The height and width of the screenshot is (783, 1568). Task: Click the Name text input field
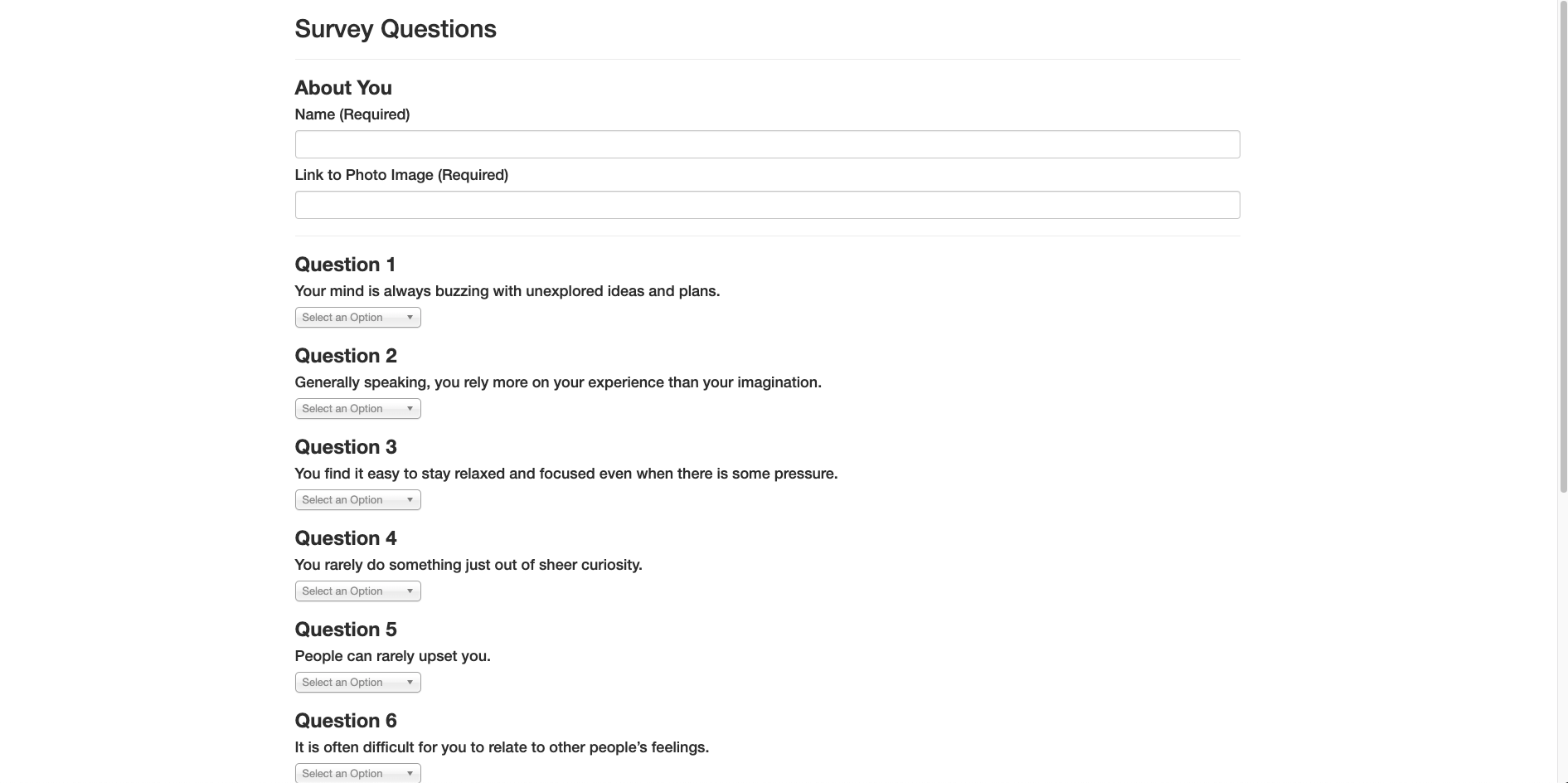click(767, 144)
